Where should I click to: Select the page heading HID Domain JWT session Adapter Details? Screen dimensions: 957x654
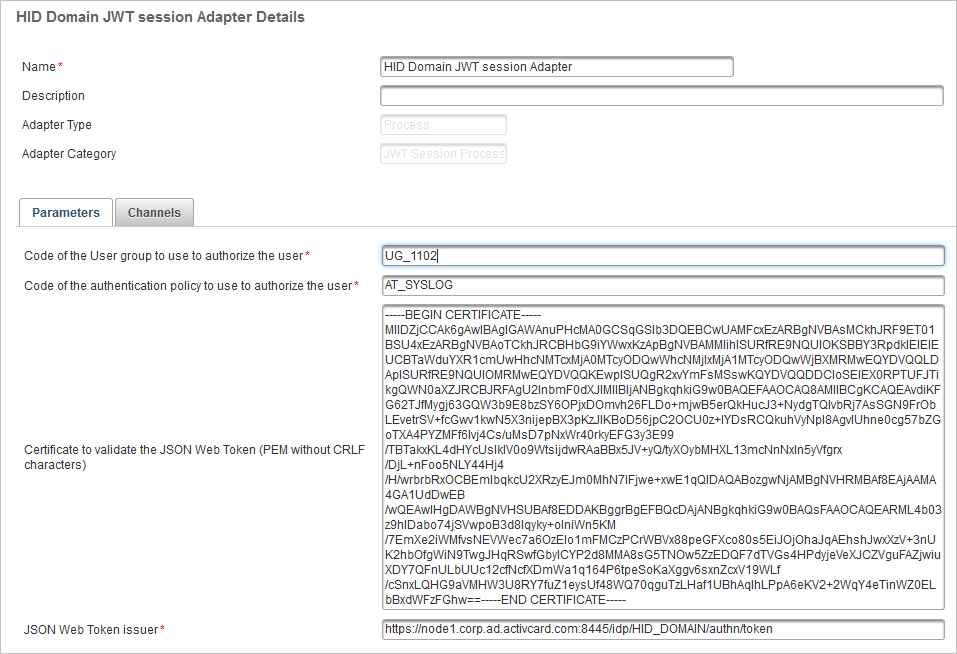161,17
